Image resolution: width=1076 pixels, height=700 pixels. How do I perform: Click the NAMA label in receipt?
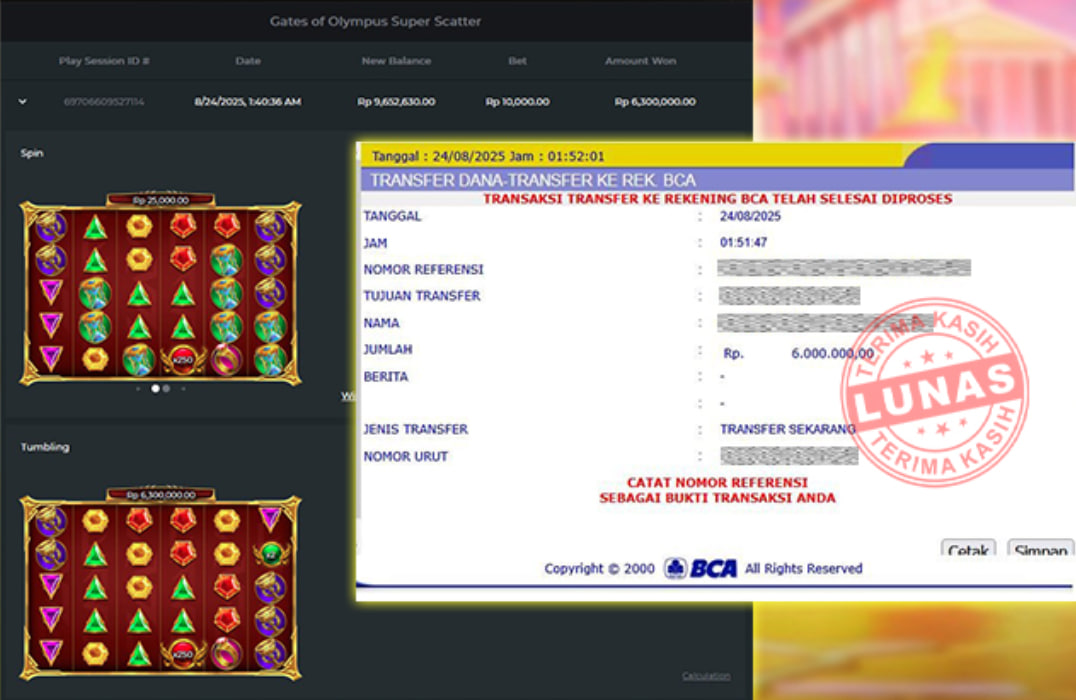(382, 323)
